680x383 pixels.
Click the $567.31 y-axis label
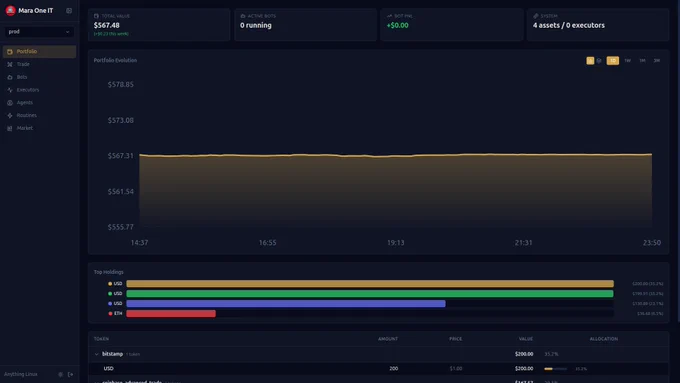(x=121, y=156)
